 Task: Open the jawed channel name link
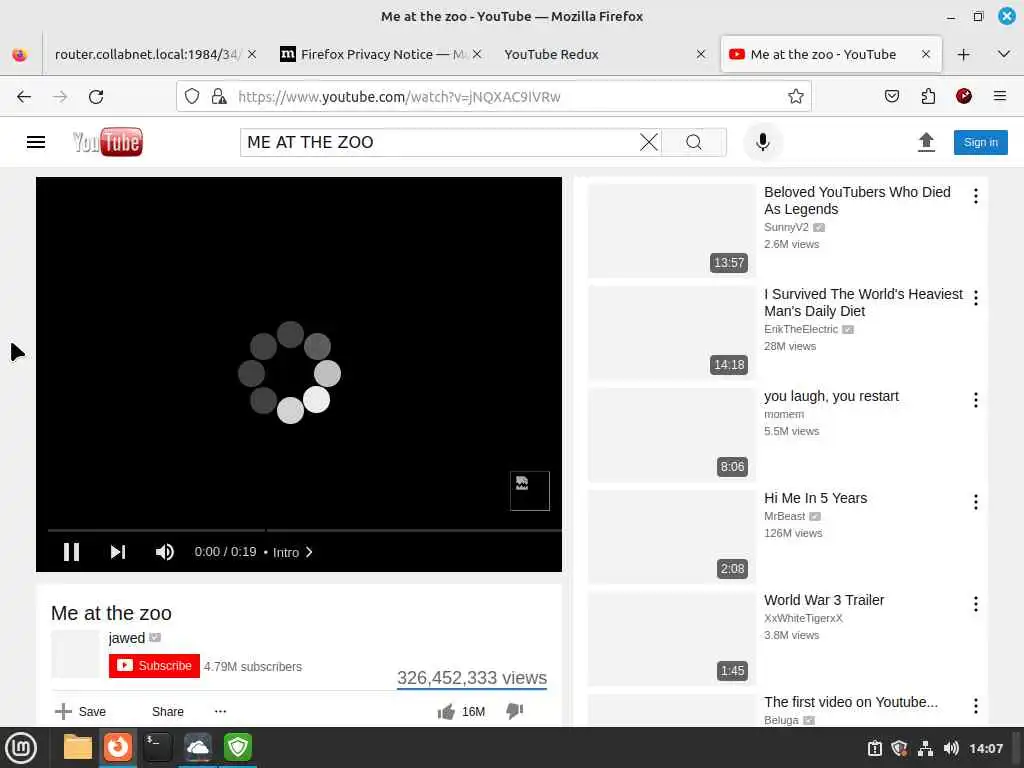pos(127,638)
